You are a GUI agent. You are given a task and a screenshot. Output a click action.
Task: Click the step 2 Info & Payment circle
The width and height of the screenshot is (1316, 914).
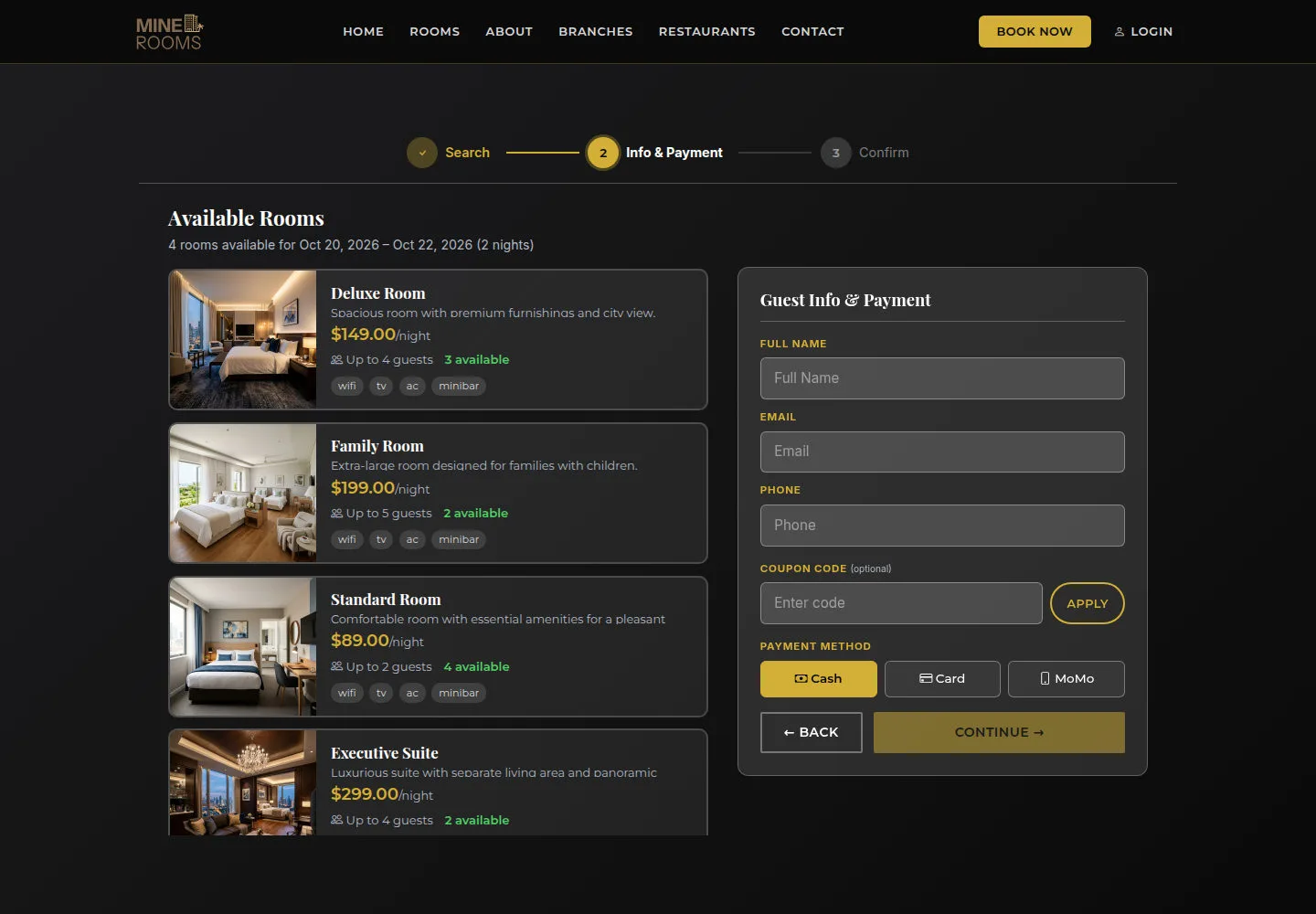point(603,153)
